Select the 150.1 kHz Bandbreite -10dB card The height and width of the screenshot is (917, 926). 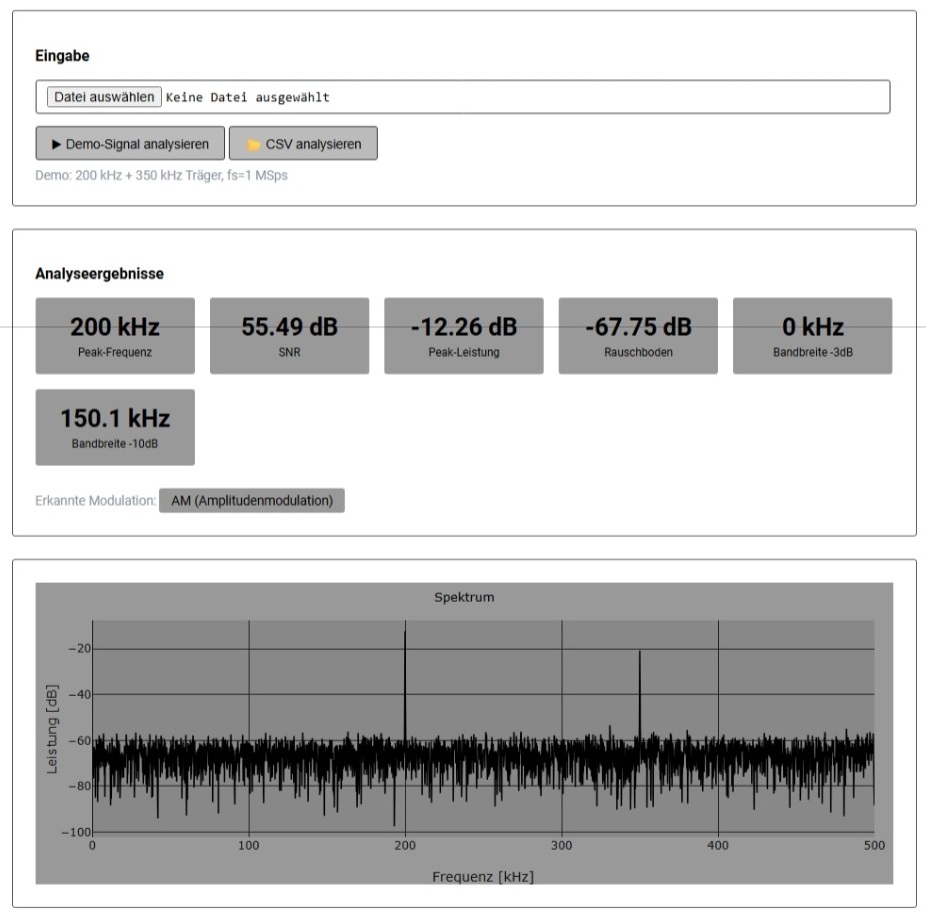[x=115, y=427]
